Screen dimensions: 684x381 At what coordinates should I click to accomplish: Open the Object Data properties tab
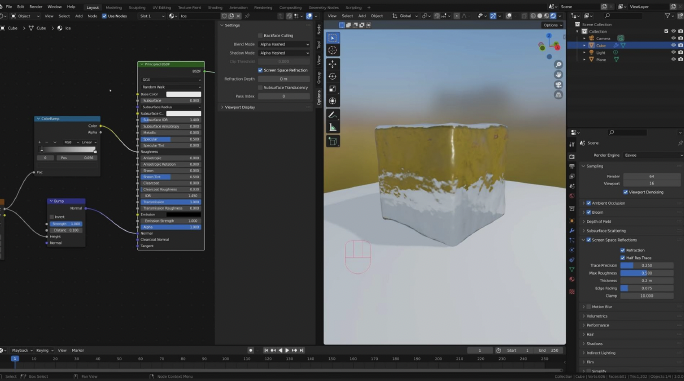tap(572, 270)
